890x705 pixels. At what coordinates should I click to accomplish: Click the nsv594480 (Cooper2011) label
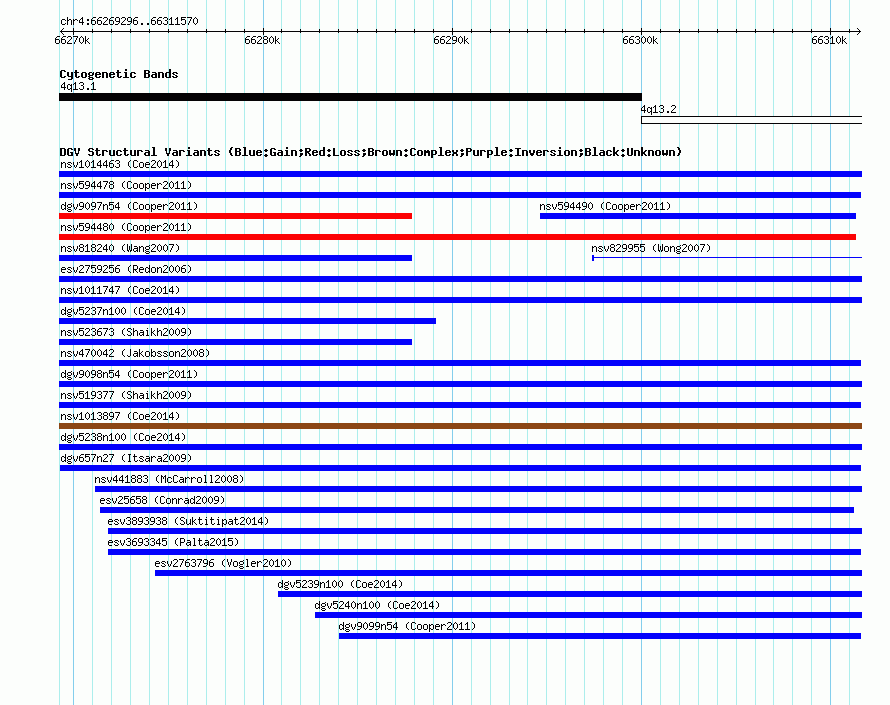pyautogui.click(x=126, y=227)
